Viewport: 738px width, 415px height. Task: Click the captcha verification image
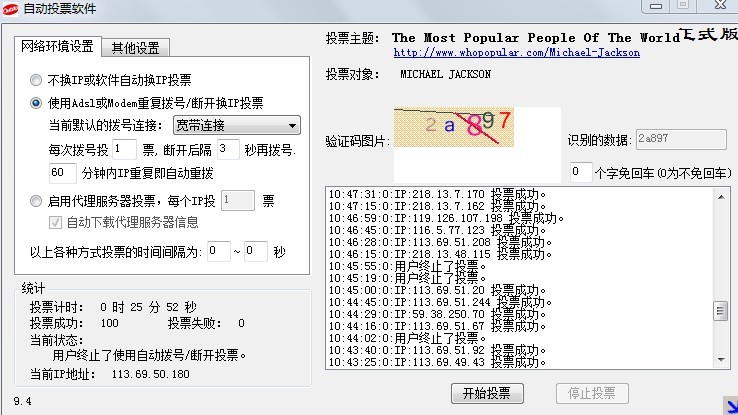tap(454, 126)
